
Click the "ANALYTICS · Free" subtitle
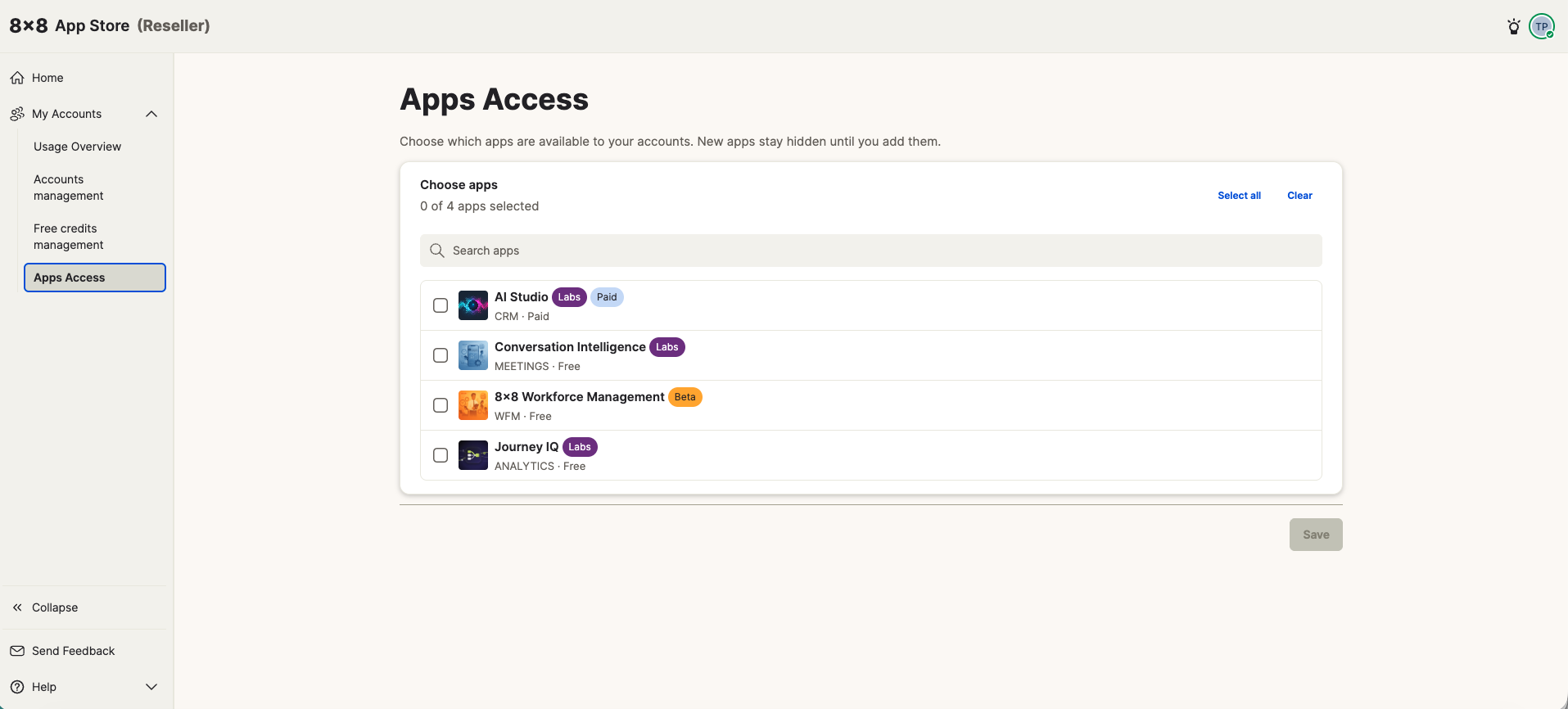[540, 466]
